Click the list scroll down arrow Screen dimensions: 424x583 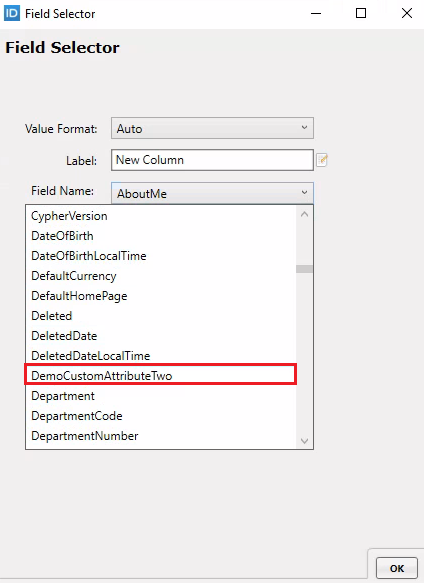tap(304, 441)
